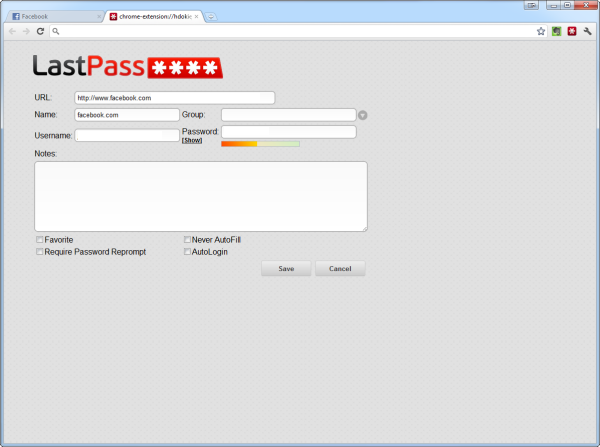
Task: Click the browser back arrow
Action: [12, 31]
